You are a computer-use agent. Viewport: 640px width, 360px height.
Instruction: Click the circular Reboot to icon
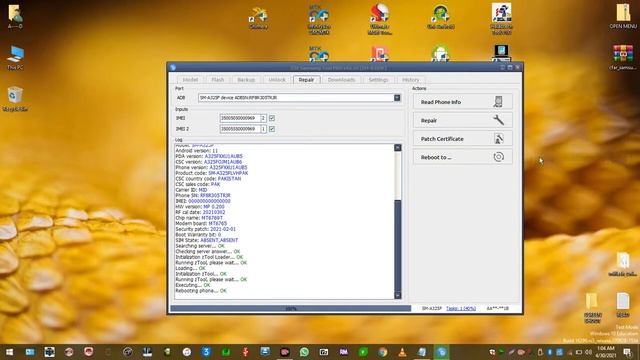pos(498,157)
